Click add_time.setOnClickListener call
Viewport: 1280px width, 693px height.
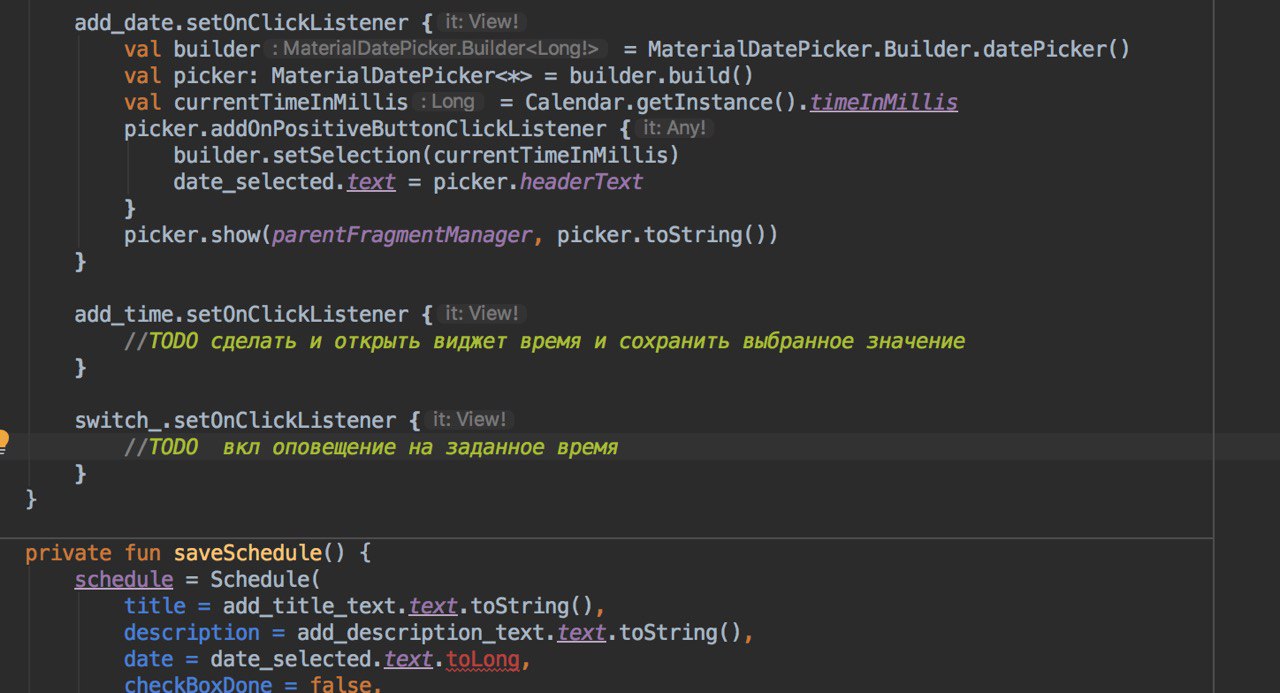241,315
